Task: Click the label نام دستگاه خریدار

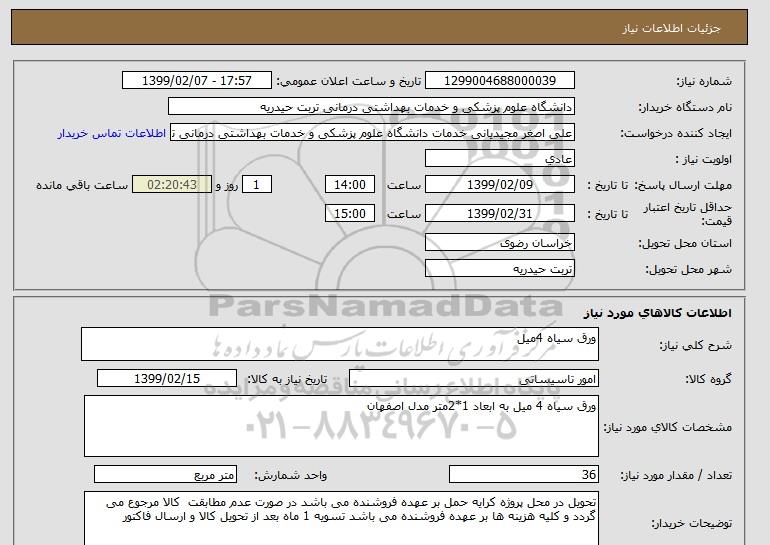Action: [685, 107]
